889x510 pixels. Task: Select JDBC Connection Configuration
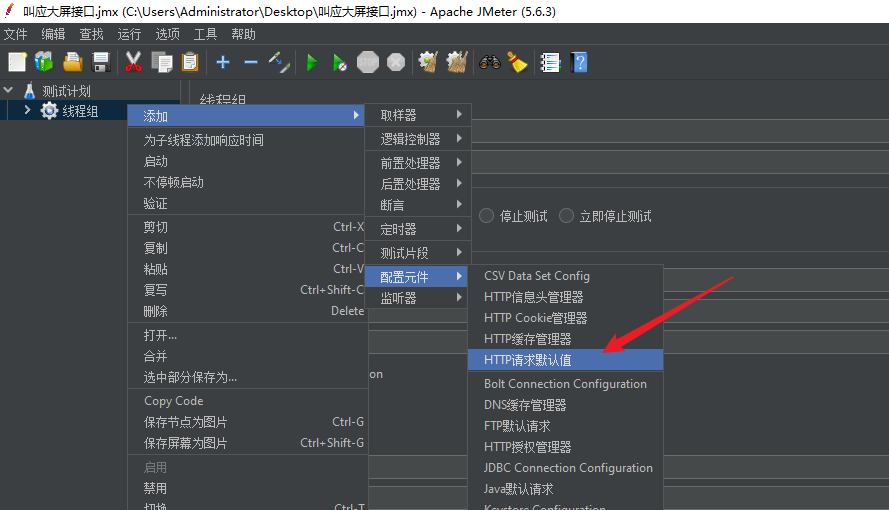pyautogui.click(x=565, y=468)
